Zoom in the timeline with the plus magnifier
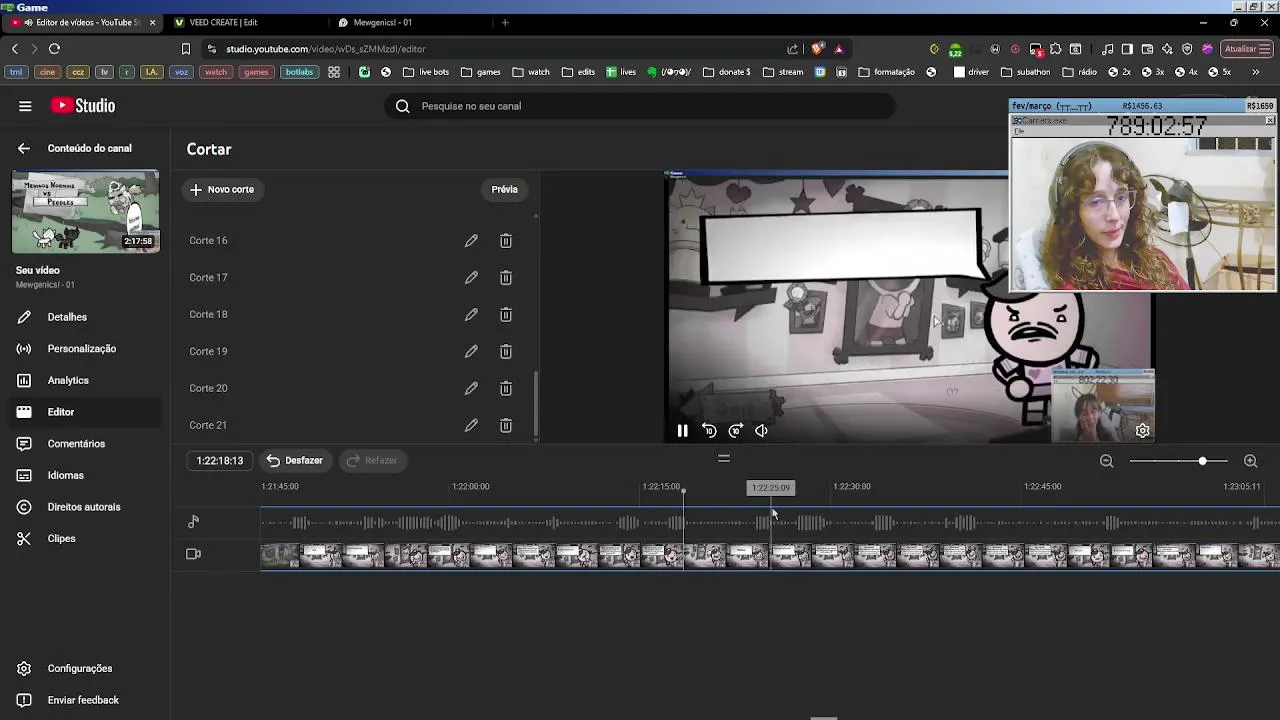Image resolution: width=1280 pixels, height=720 pixels. [x=1250, y=461]
